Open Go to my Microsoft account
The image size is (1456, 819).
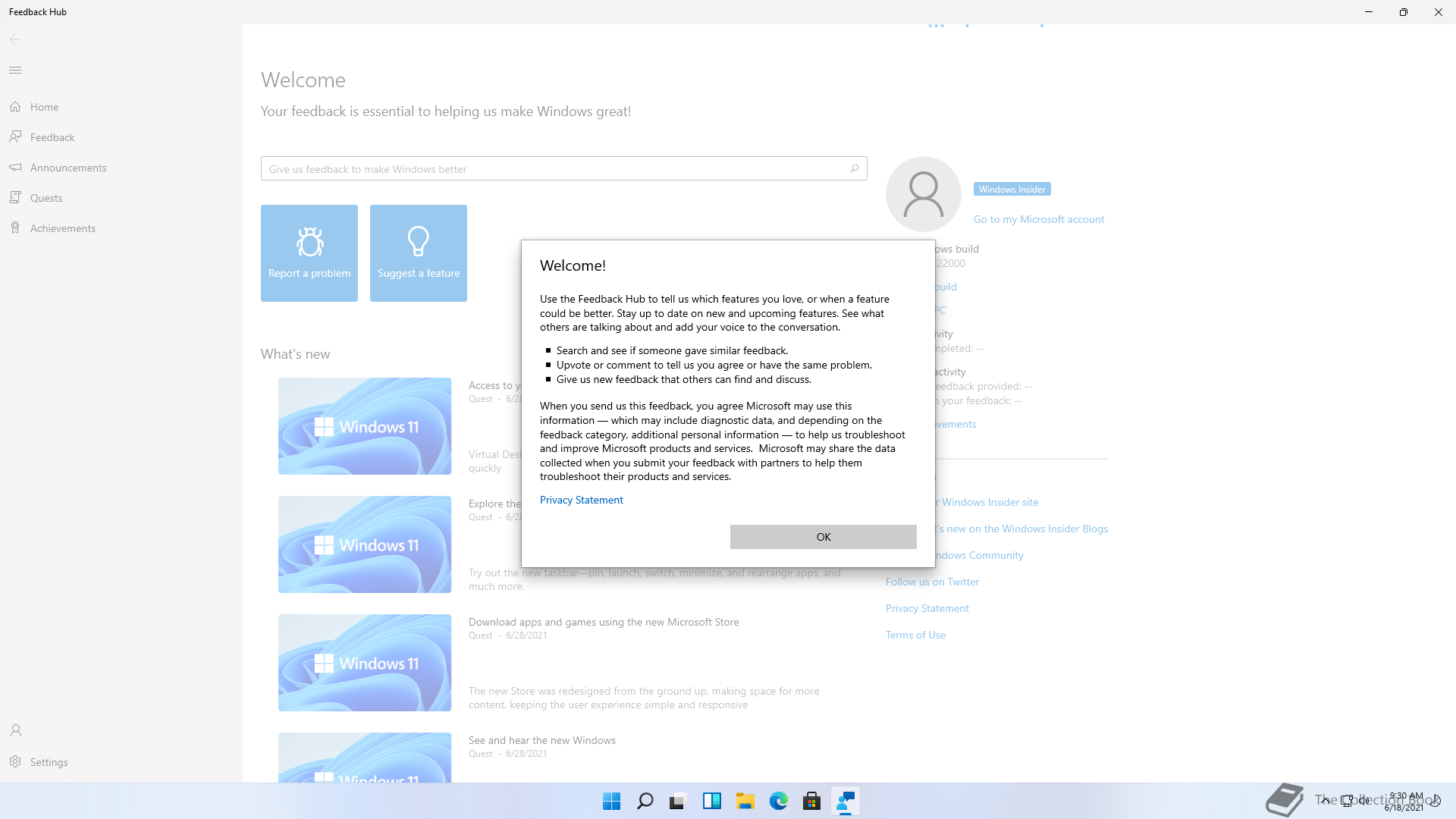pyautogui.click(x=1038, y=219)
